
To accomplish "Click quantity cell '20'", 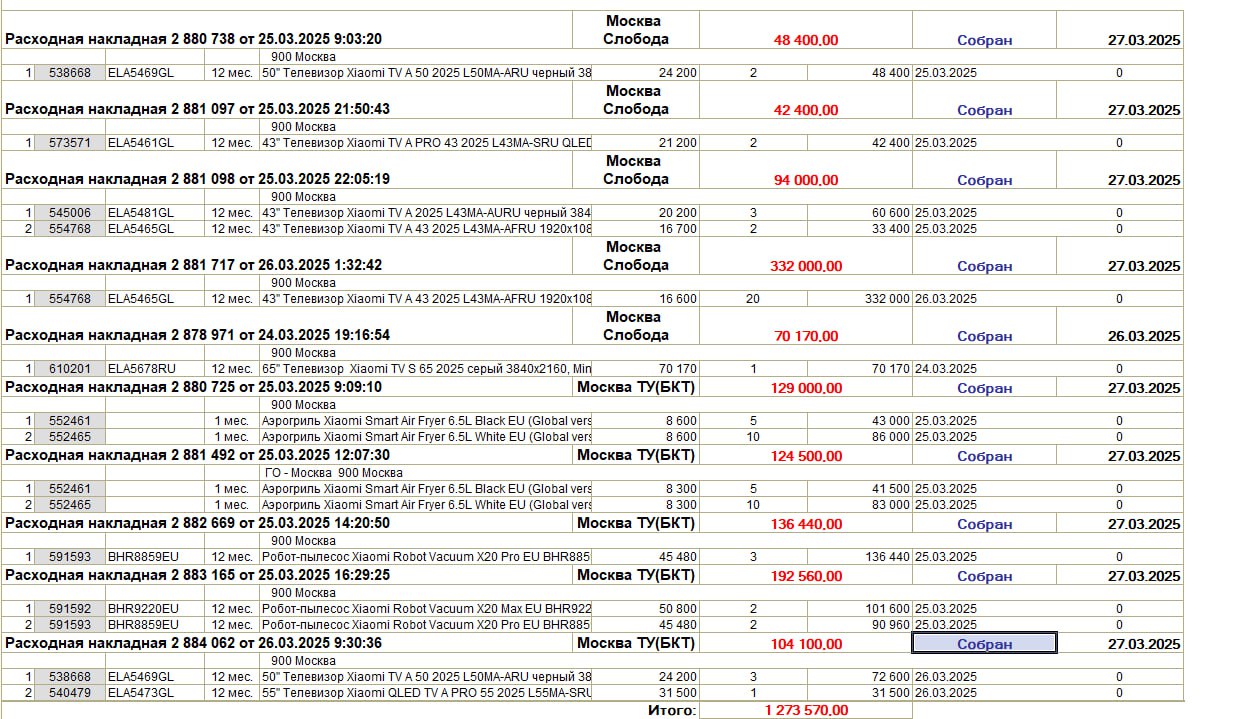I will click(x=753, y=299).
